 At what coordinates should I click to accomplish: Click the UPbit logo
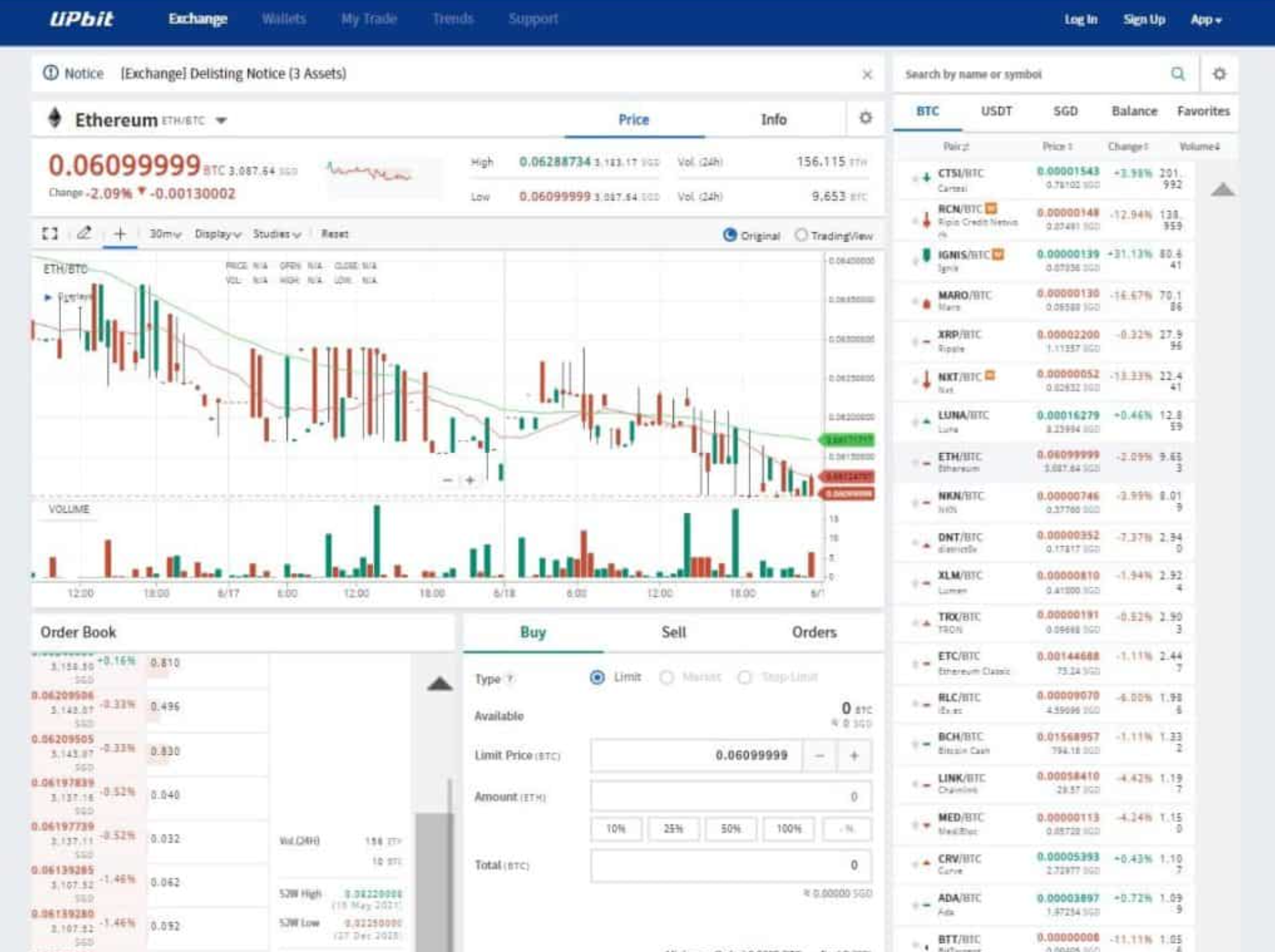pyautogui.click(x=82, y=19)
